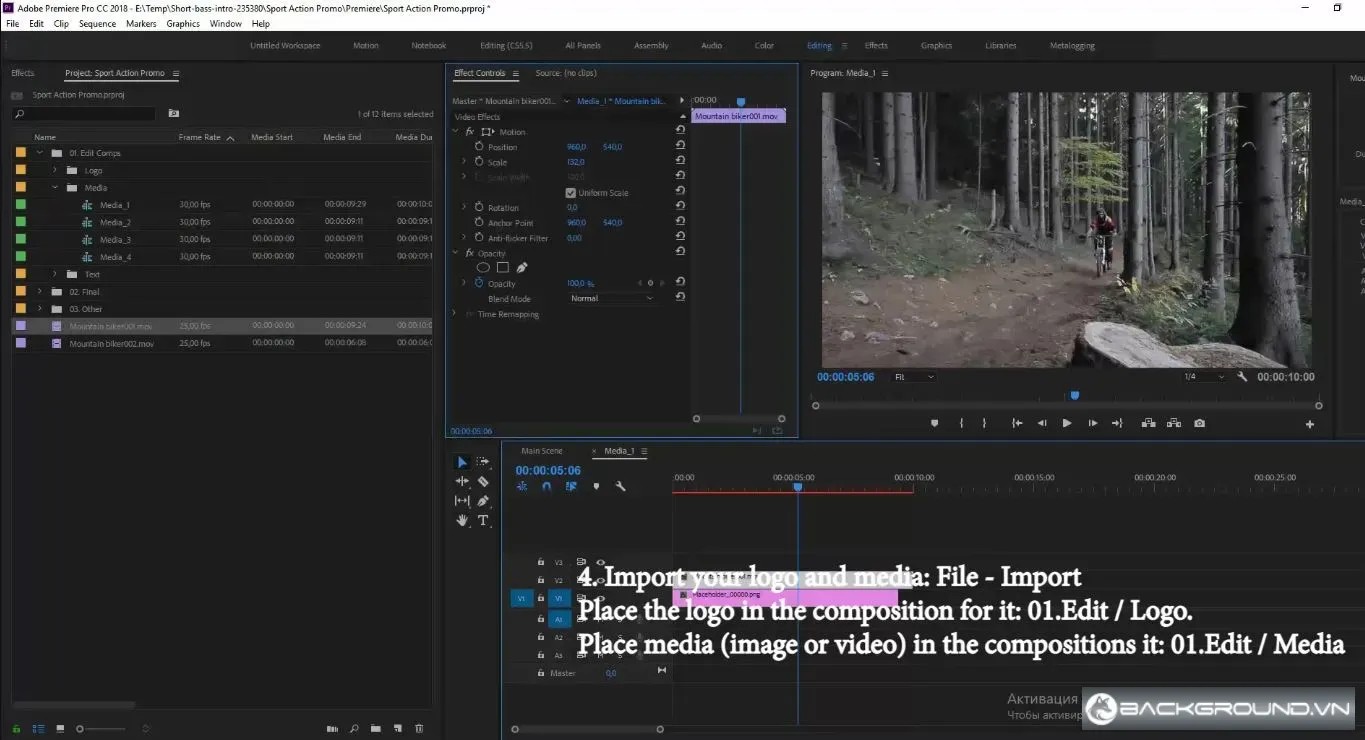Toggle Uniform Scale checkbox
The height and width of the screenshot is (740, 1365).
pyautogui.click(x=570, y=193)
